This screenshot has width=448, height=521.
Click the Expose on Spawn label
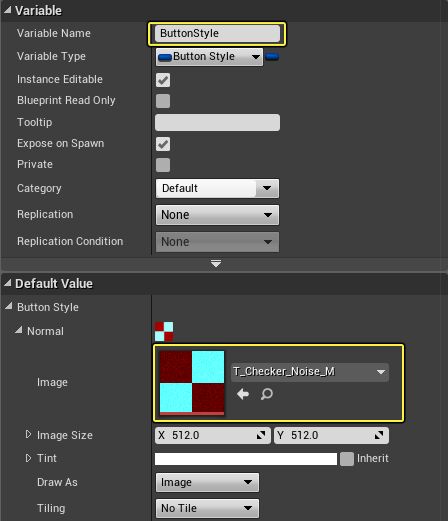pos(61,143)
